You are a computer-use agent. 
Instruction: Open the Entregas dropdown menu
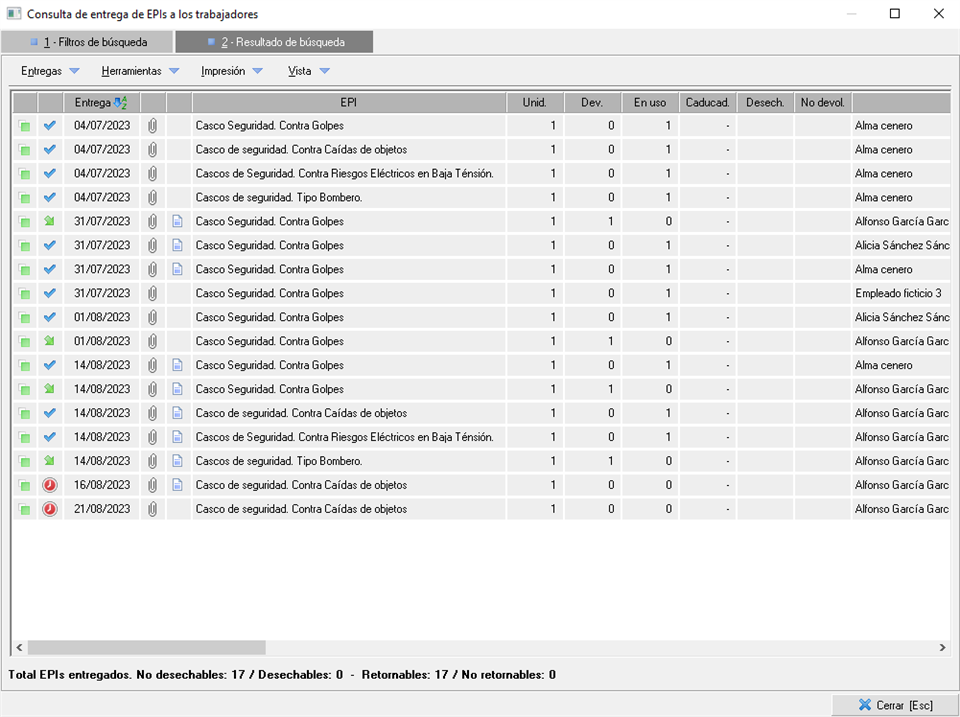pyautogui.click(x=50, y=71)
